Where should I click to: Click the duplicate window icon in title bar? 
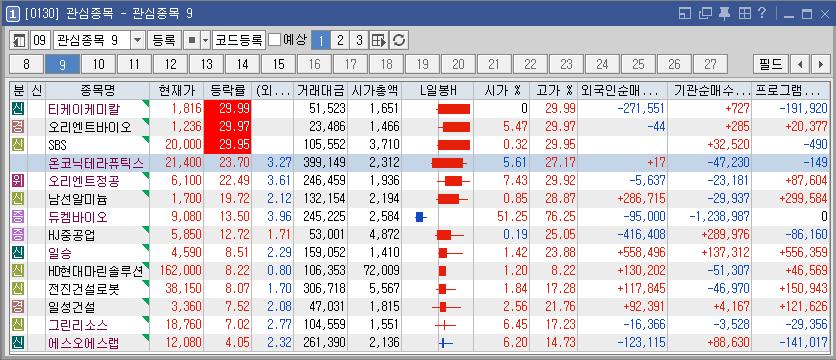pos(705,13)
